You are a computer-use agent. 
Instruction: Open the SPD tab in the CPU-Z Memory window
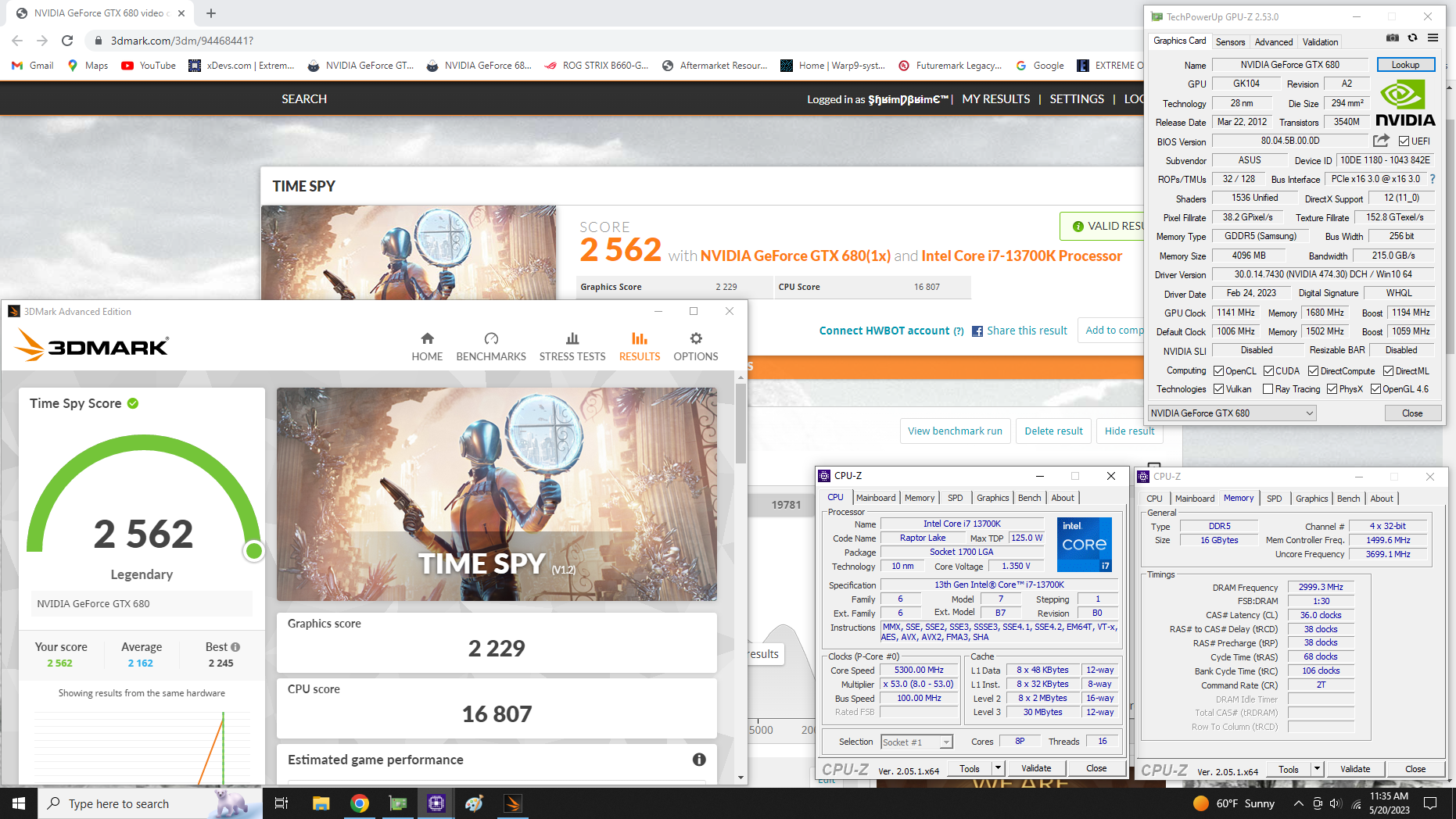coord(1274,499)
